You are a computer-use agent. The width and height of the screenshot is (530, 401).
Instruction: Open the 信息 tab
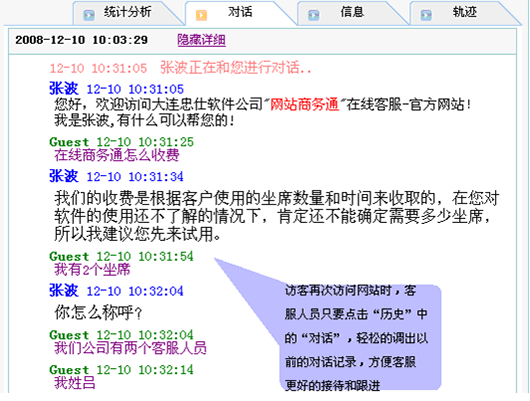pyautogui.click(x=352, y=12)
